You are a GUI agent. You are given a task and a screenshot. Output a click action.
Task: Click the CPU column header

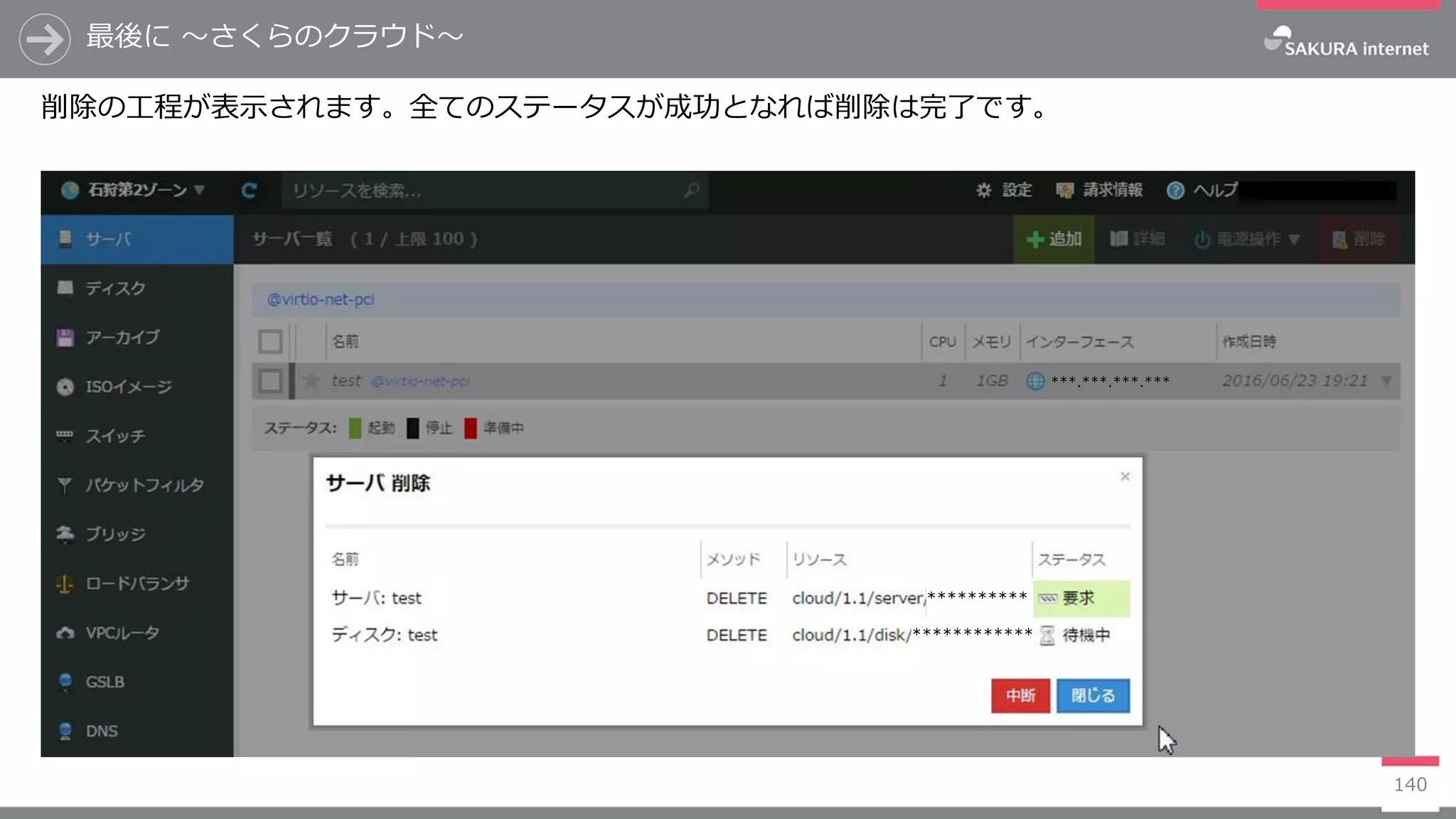click(x=943, y=342)
